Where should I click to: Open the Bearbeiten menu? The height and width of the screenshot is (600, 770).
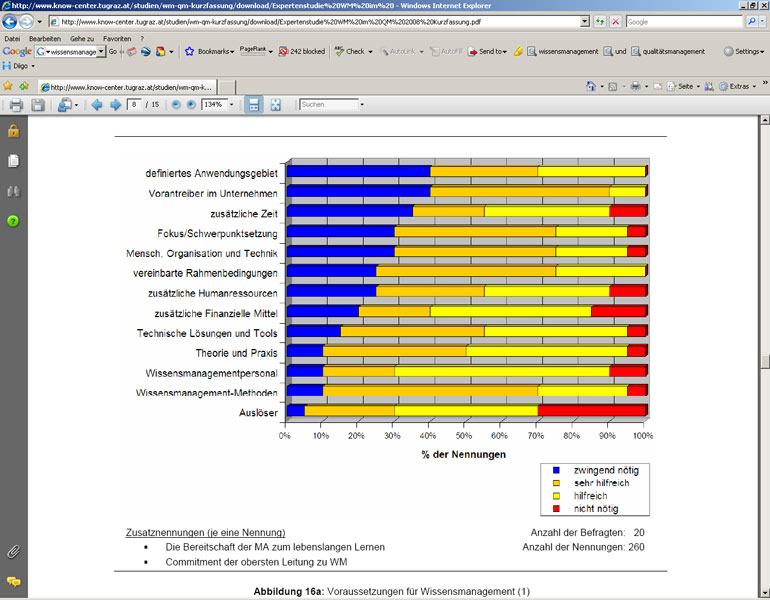click(45, 39)
